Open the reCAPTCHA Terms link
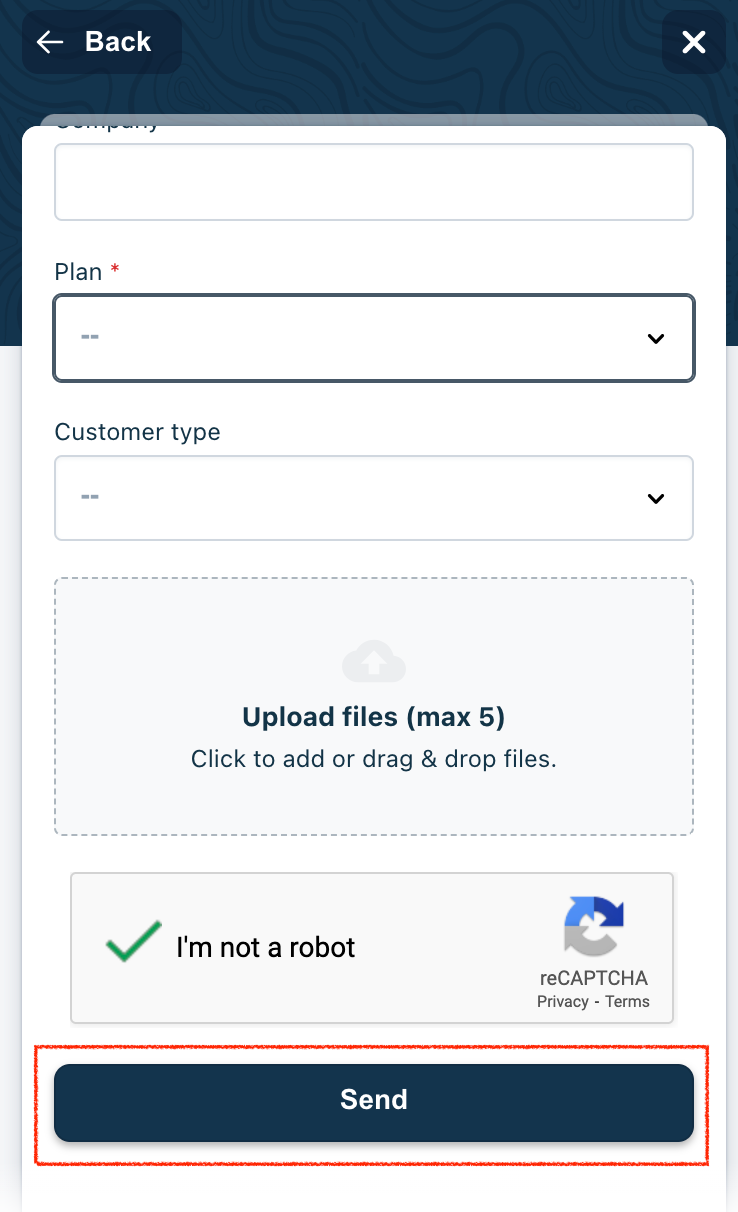738x1212 pixels. point(628,1002)
